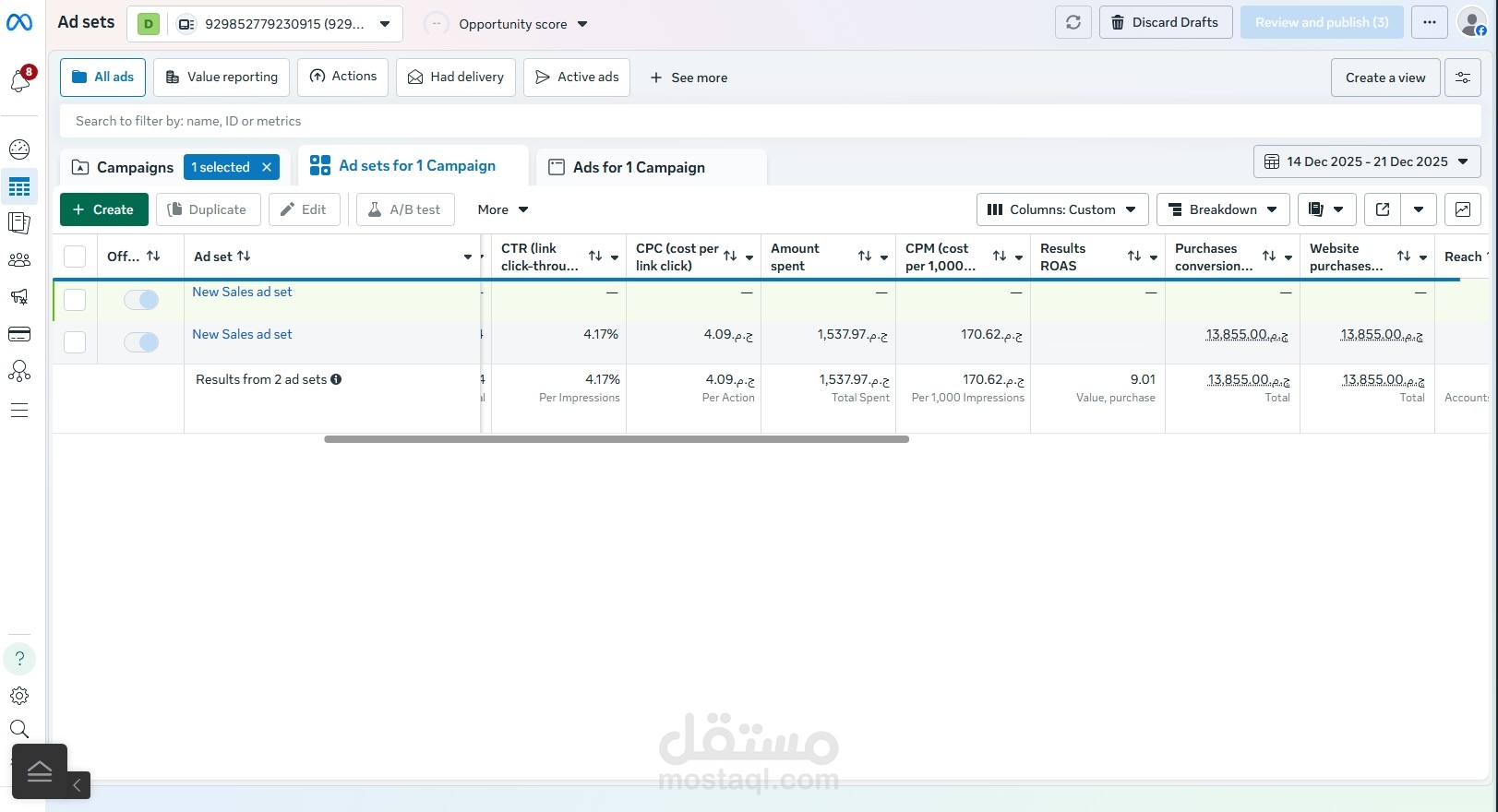
Task: Open Account overview gauge icon in sidebar
Action: click(19, 149)
